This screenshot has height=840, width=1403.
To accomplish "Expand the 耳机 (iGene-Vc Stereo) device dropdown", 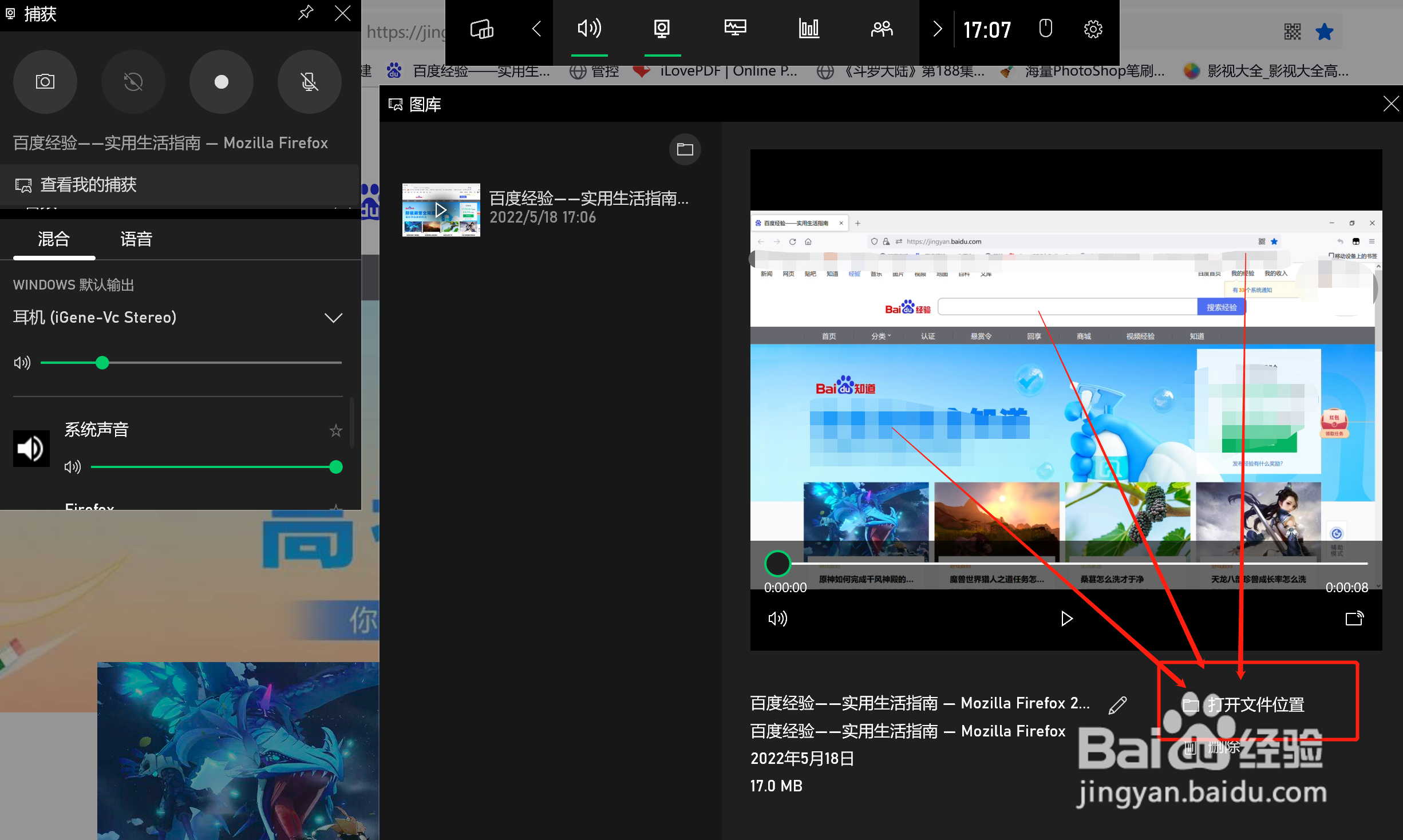I will point(333,318).
